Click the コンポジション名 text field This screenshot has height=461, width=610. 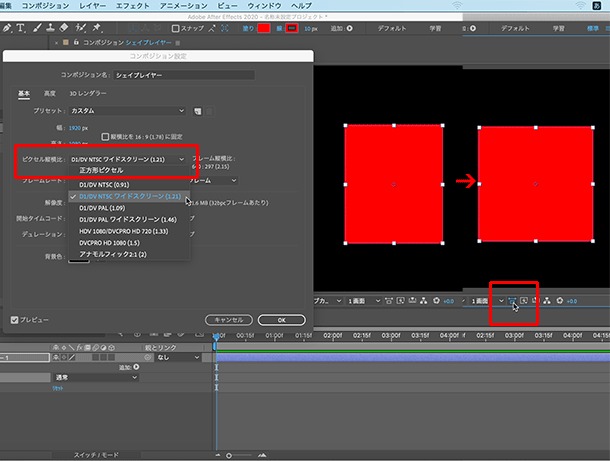pos(184,75)
